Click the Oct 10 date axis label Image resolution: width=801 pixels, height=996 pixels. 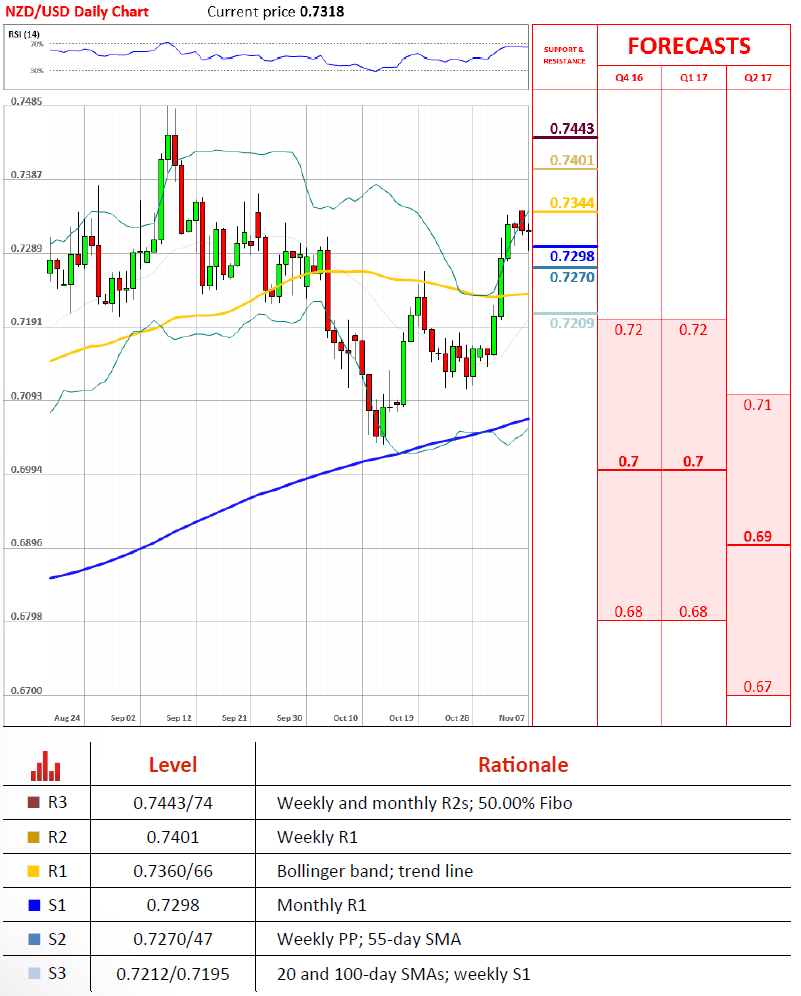[x=346, y=718]
